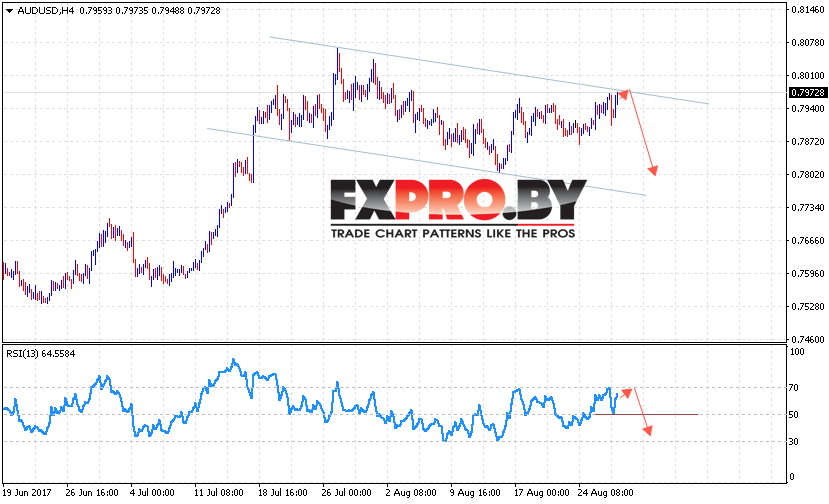
Task: Select price axis label 0.79400
Action: (x=807, y=108)
